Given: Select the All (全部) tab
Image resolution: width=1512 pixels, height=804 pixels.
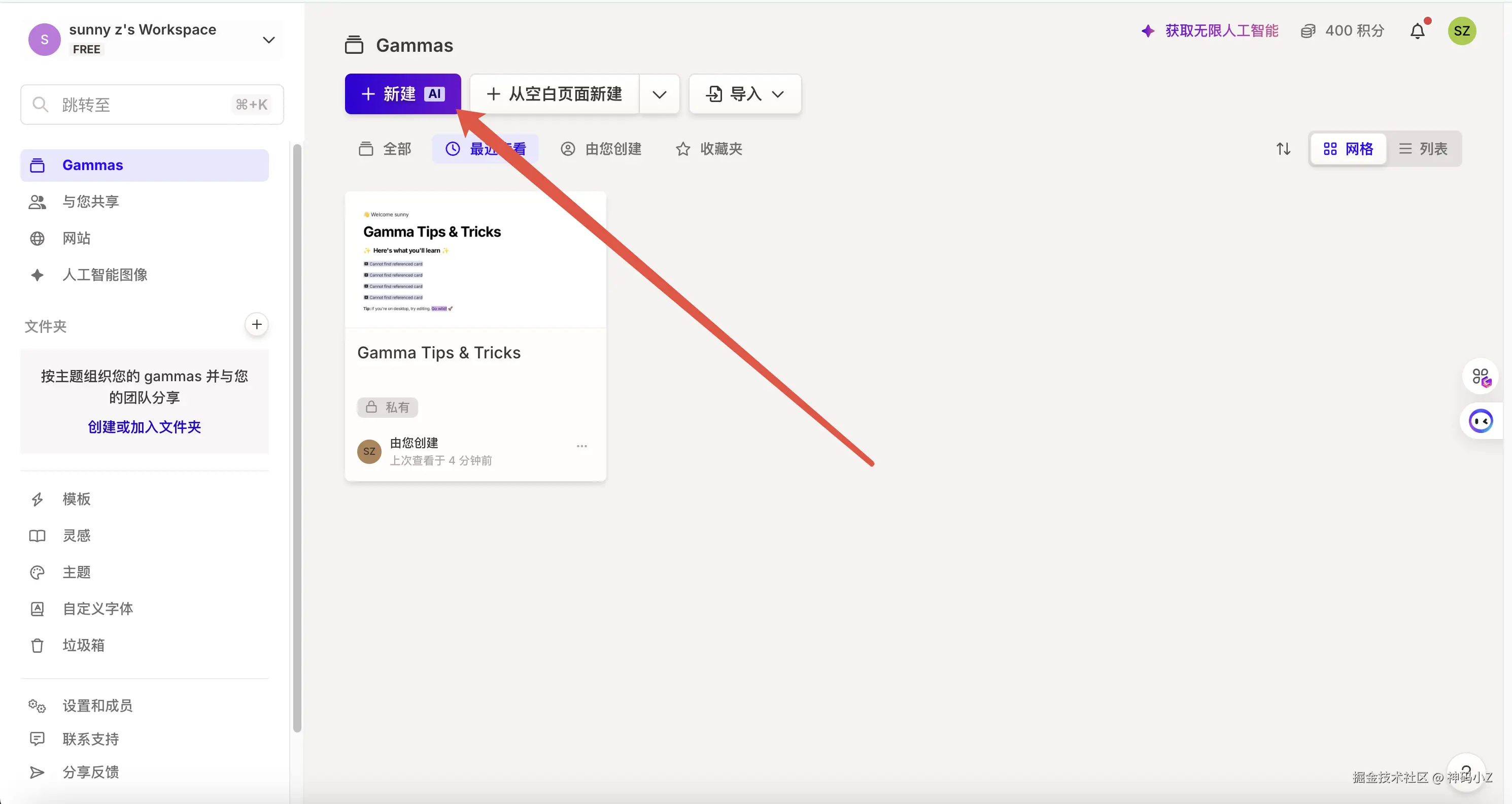Looking at the screenshot, I should tap(385, 149).
